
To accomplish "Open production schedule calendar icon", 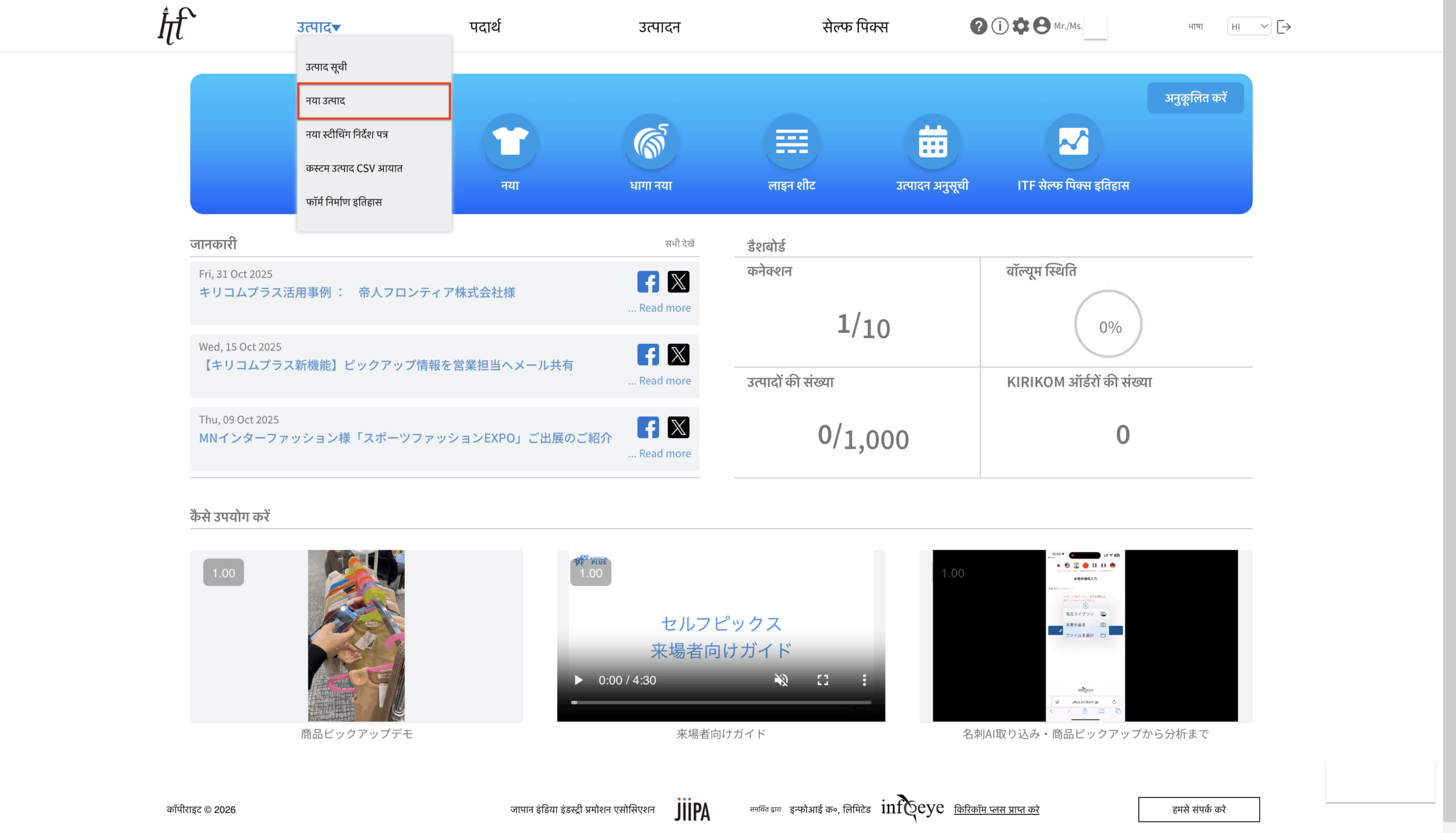I will 932,141.
